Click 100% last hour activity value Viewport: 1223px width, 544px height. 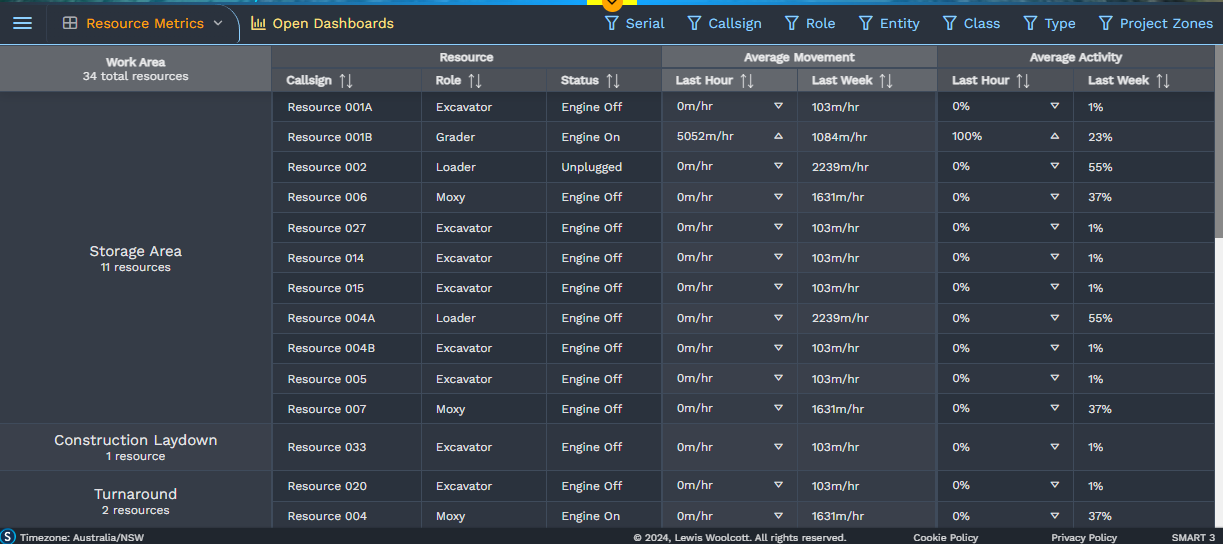[x=967, y=136]
